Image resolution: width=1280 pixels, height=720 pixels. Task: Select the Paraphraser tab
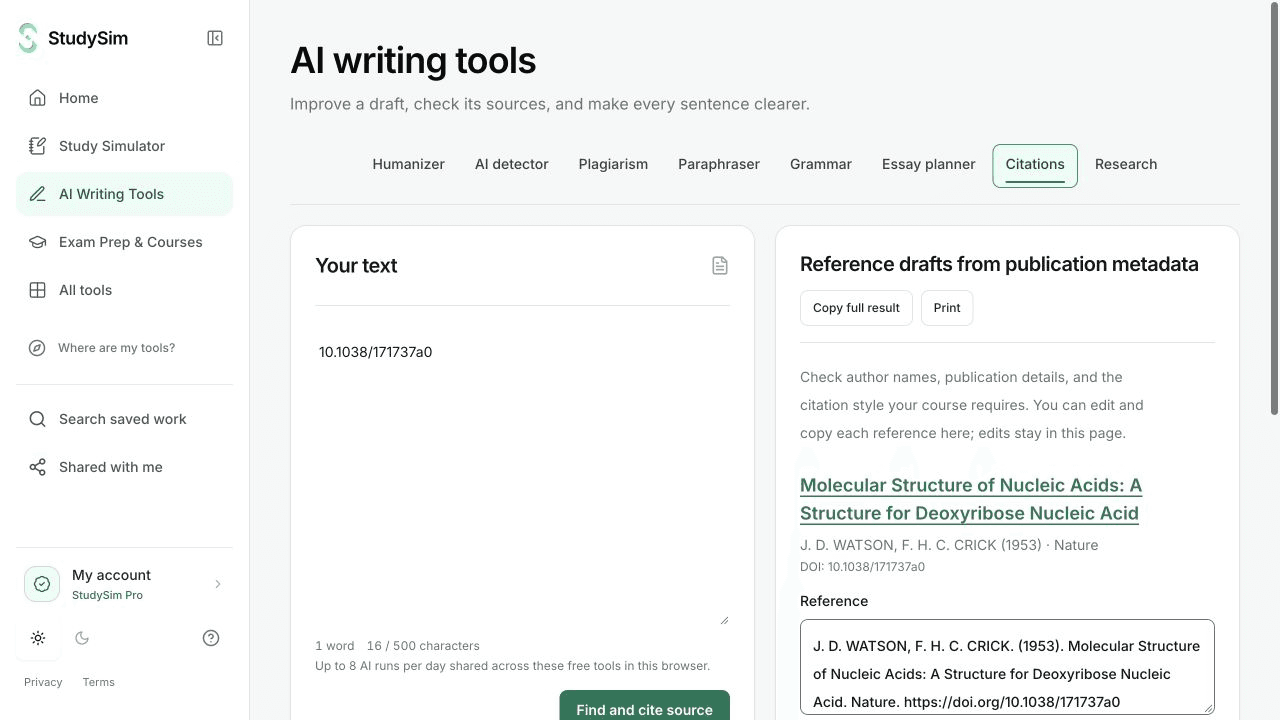[719, 165]
